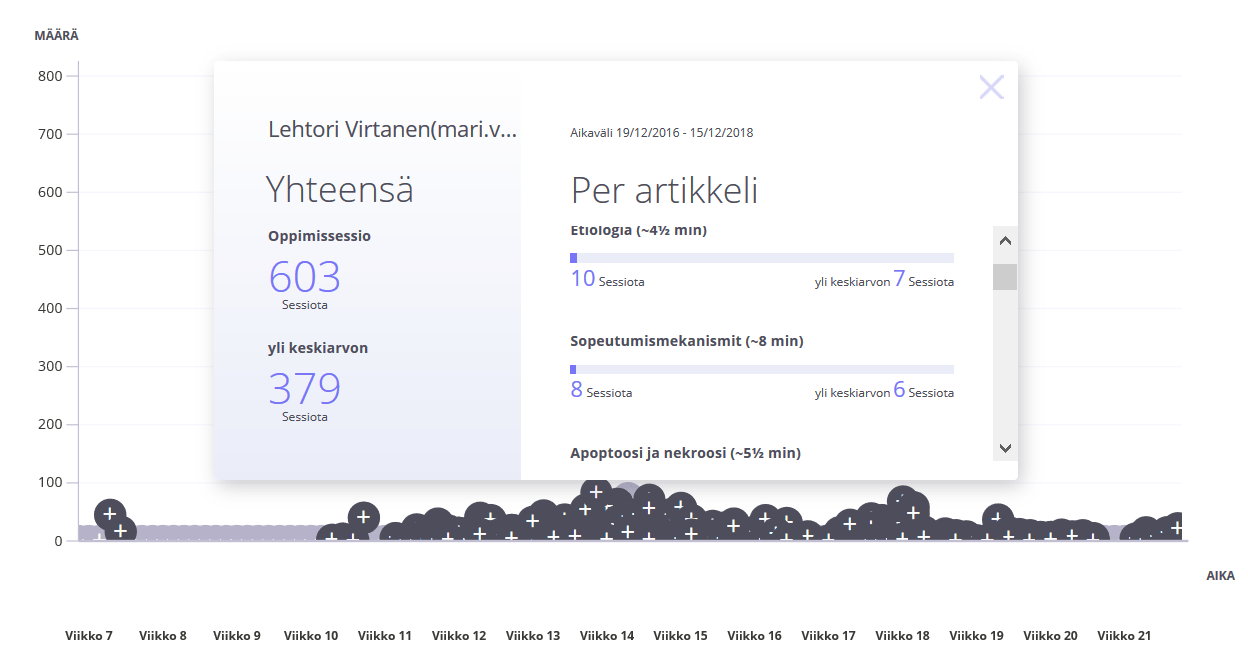The image size is (1248, 664).
Task: Close the Lehtori Virtanen statistics popup
Action: click(991, 88)
